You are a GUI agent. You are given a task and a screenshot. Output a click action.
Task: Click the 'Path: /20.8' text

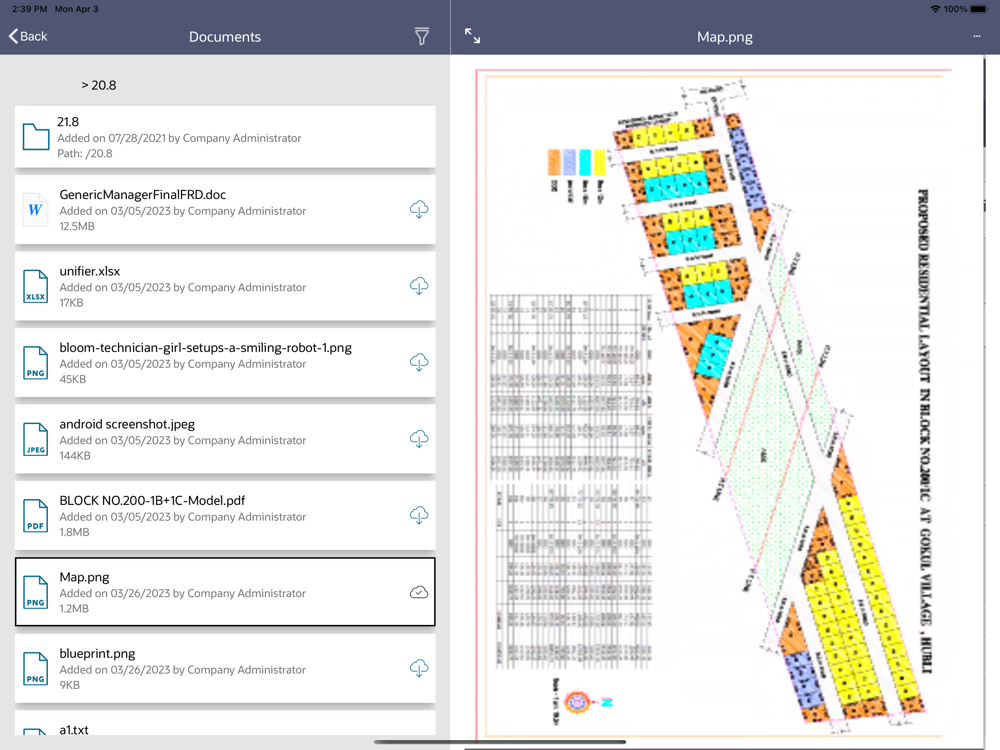[x=85, y=154]
